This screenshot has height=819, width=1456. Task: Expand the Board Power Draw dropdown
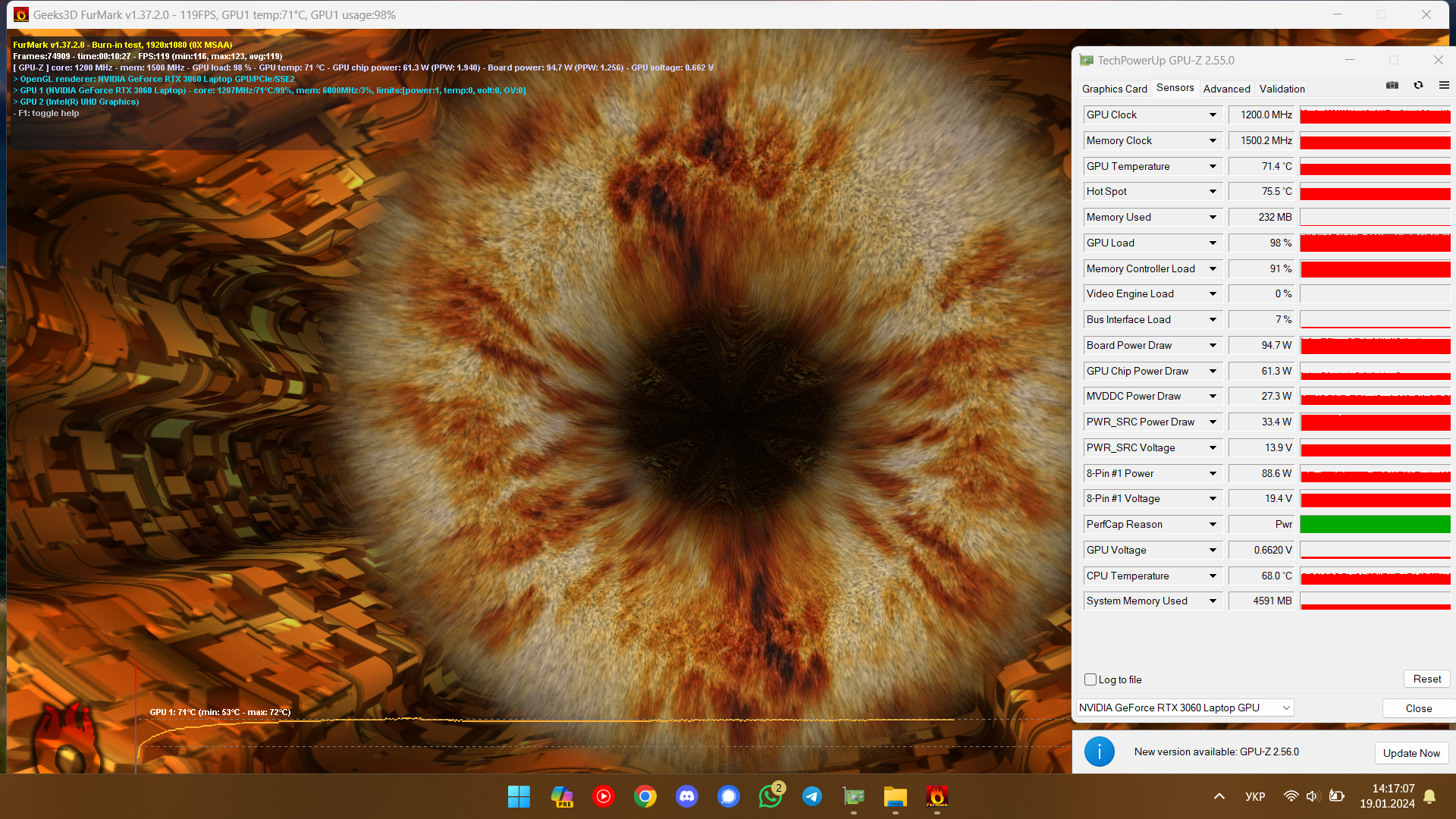[1213, 346]
